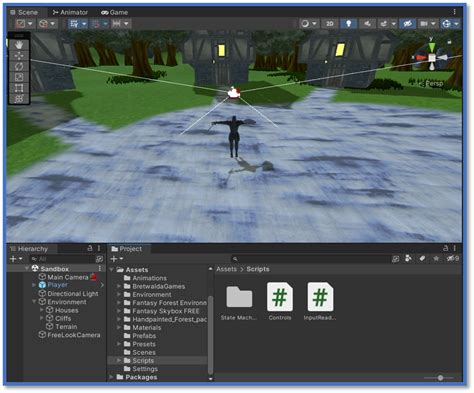Click the Assets breadcrumb link
The height and width of the screenshot is (393, 474).
coord(226,269)
